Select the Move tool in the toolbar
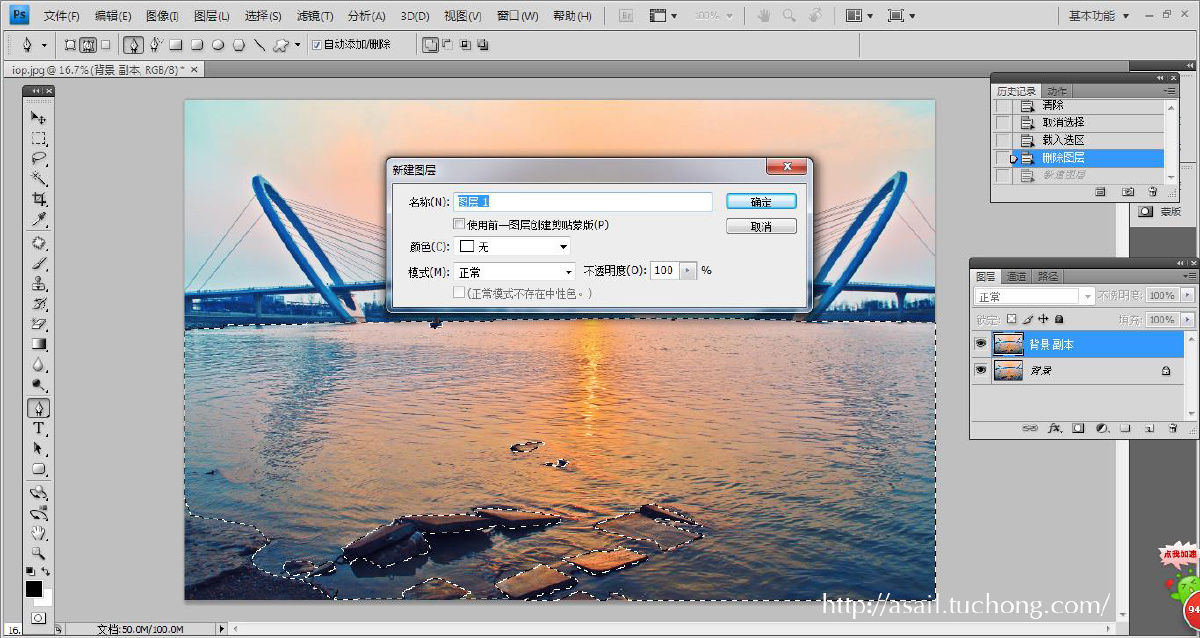This screenshot has height=638, width=1200. point(39,118)
